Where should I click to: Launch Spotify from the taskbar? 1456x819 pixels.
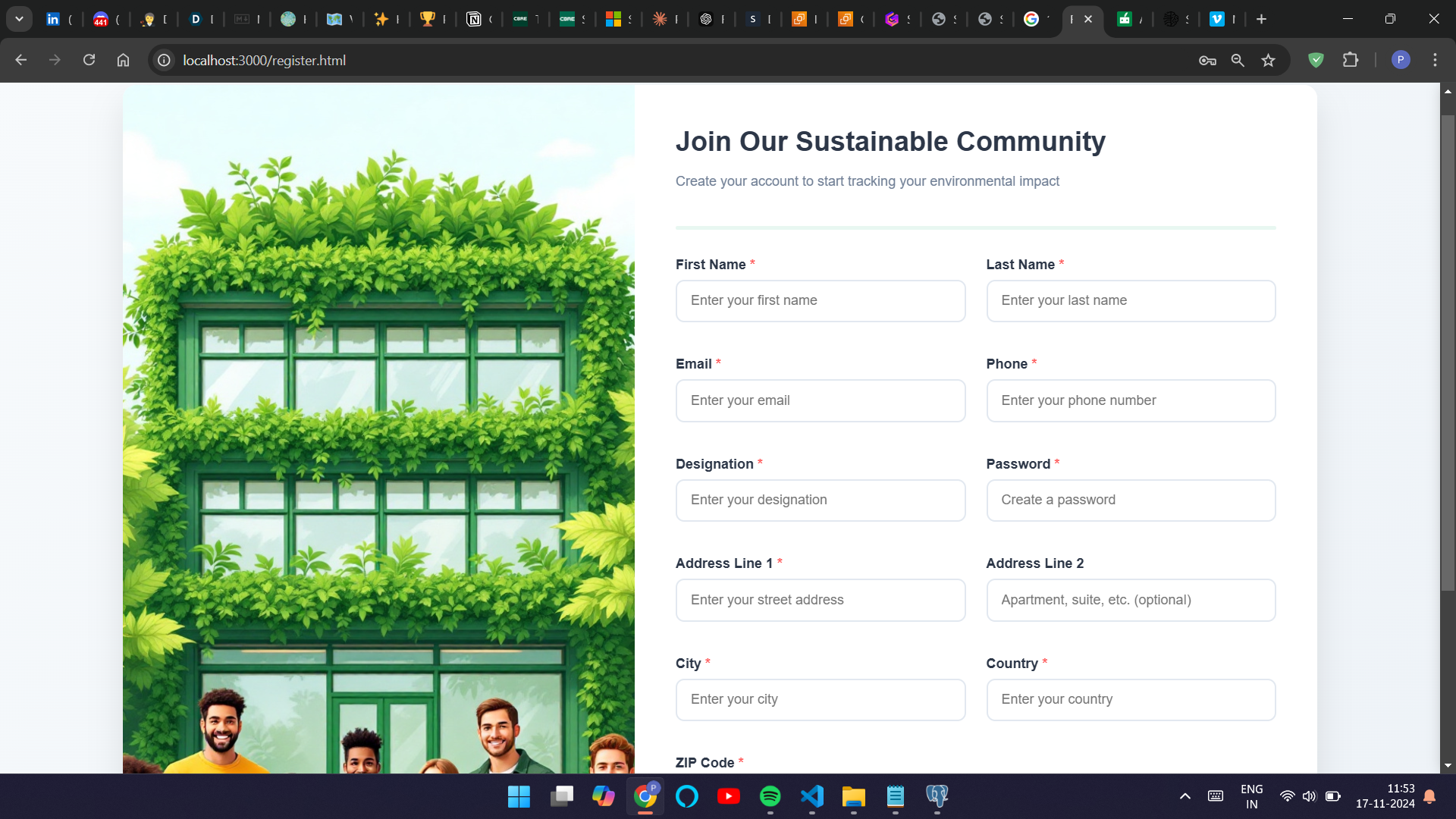coord(770,796)
